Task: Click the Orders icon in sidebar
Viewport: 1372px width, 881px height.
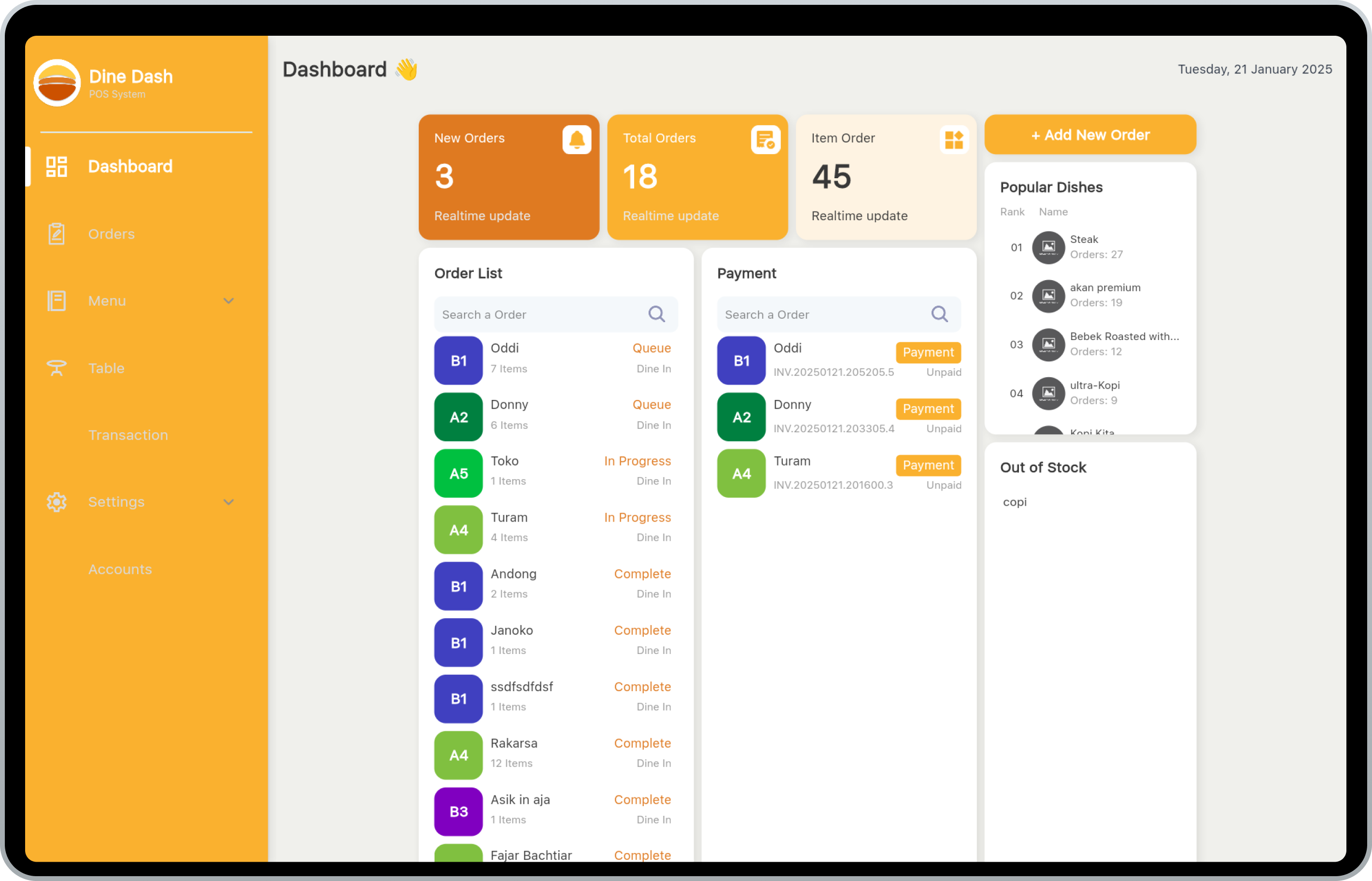Action: coord(56,233)
